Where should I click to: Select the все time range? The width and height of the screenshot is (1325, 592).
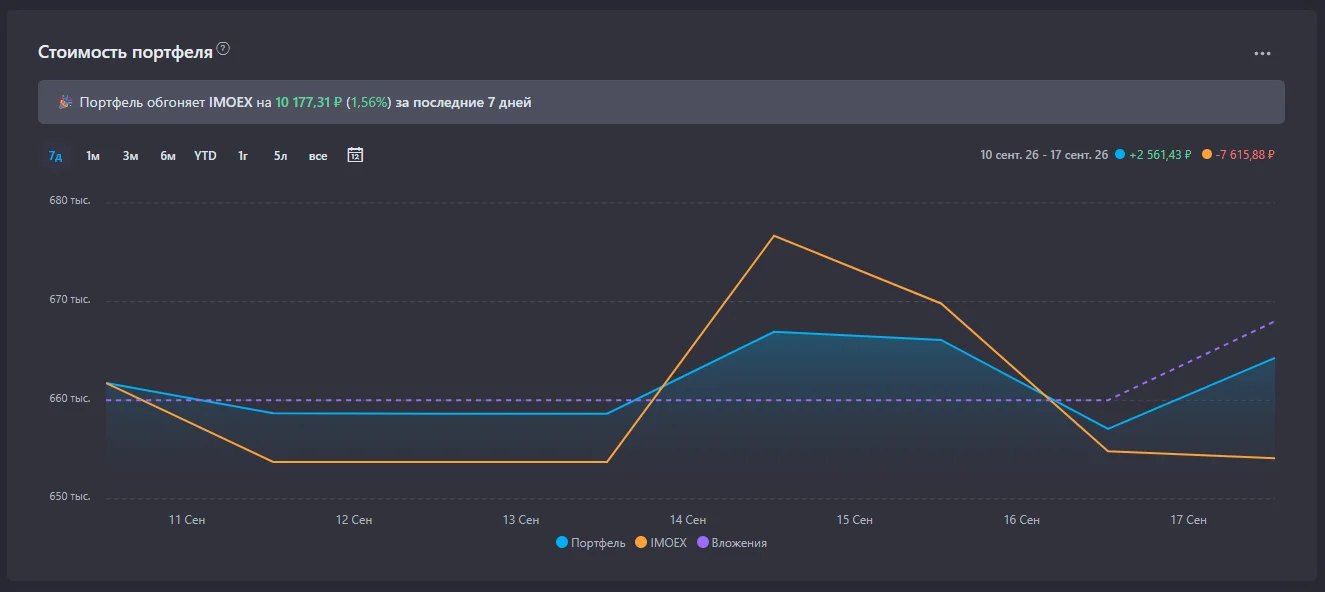pos(318,156)
